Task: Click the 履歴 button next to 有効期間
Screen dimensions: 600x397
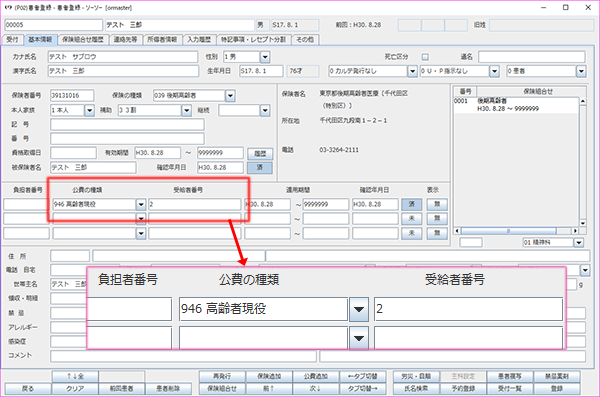Action: 260,154
